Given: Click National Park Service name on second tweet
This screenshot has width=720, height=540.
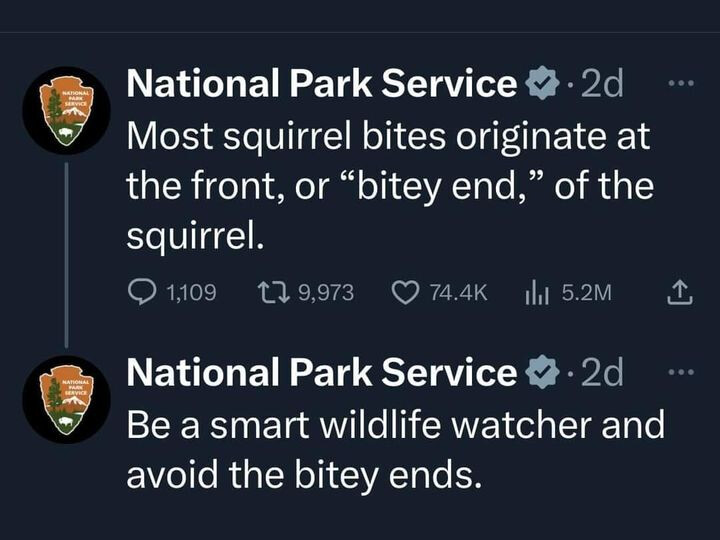Looking at the screenshot, I should [320, 373].
